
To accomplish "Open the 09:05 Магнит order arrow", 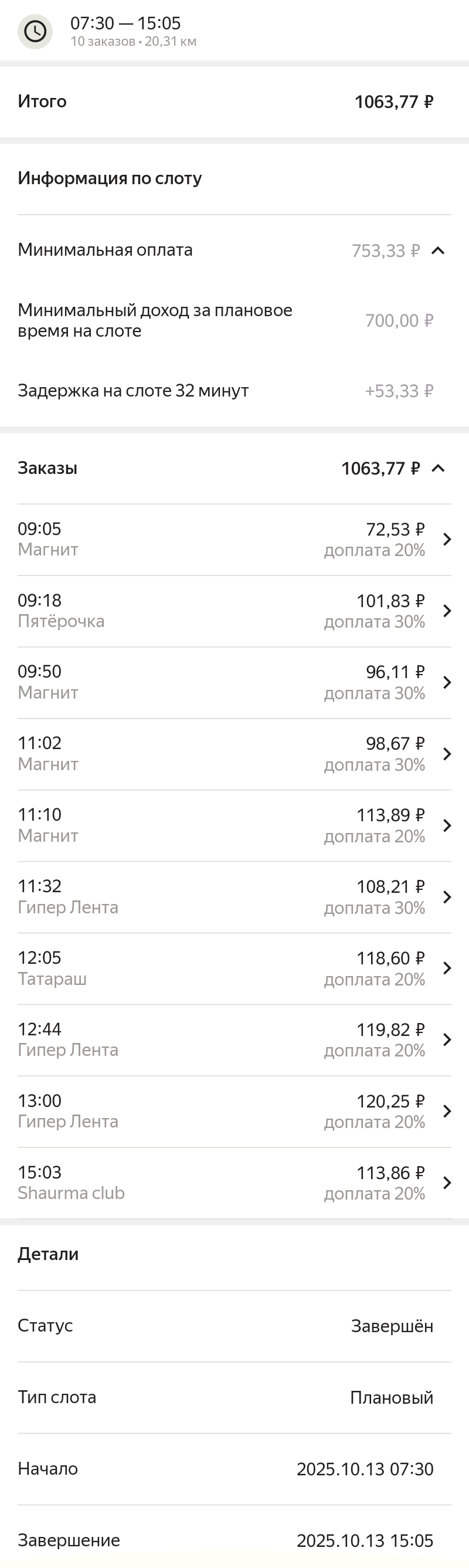I will tap(447, 539).
